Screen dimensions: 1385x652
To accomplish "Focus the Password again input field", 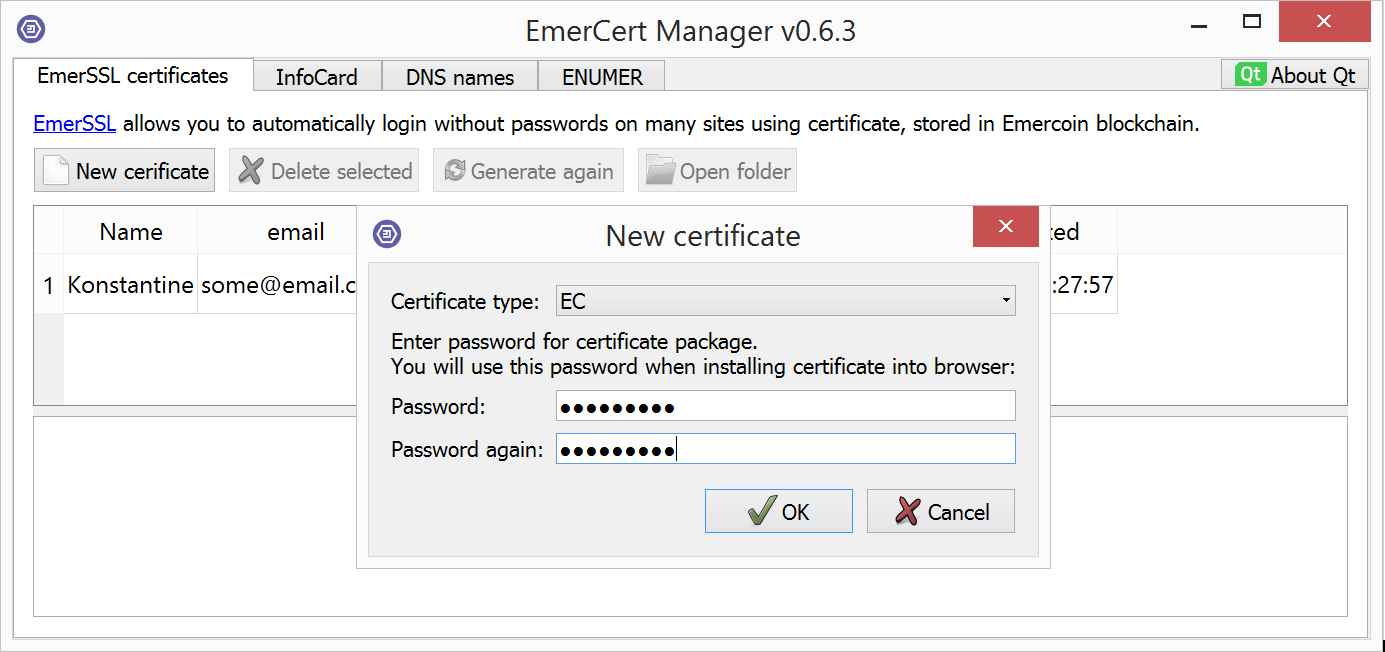I will coord(785,449).
